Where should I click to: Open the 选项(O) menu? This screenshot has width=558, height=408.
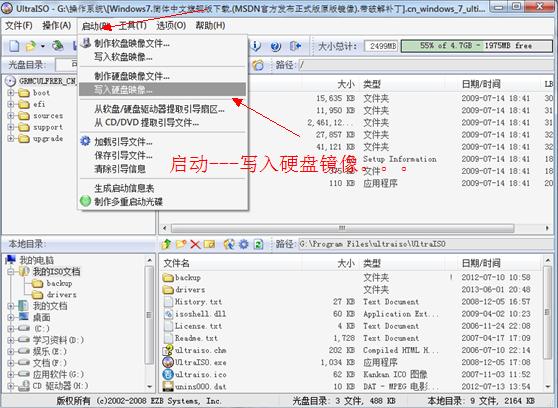pos(171,26)
